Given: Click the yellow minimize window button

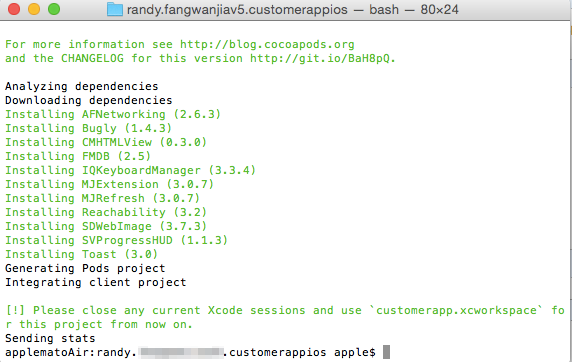Looking at the screenshot, I should [34, 9].
